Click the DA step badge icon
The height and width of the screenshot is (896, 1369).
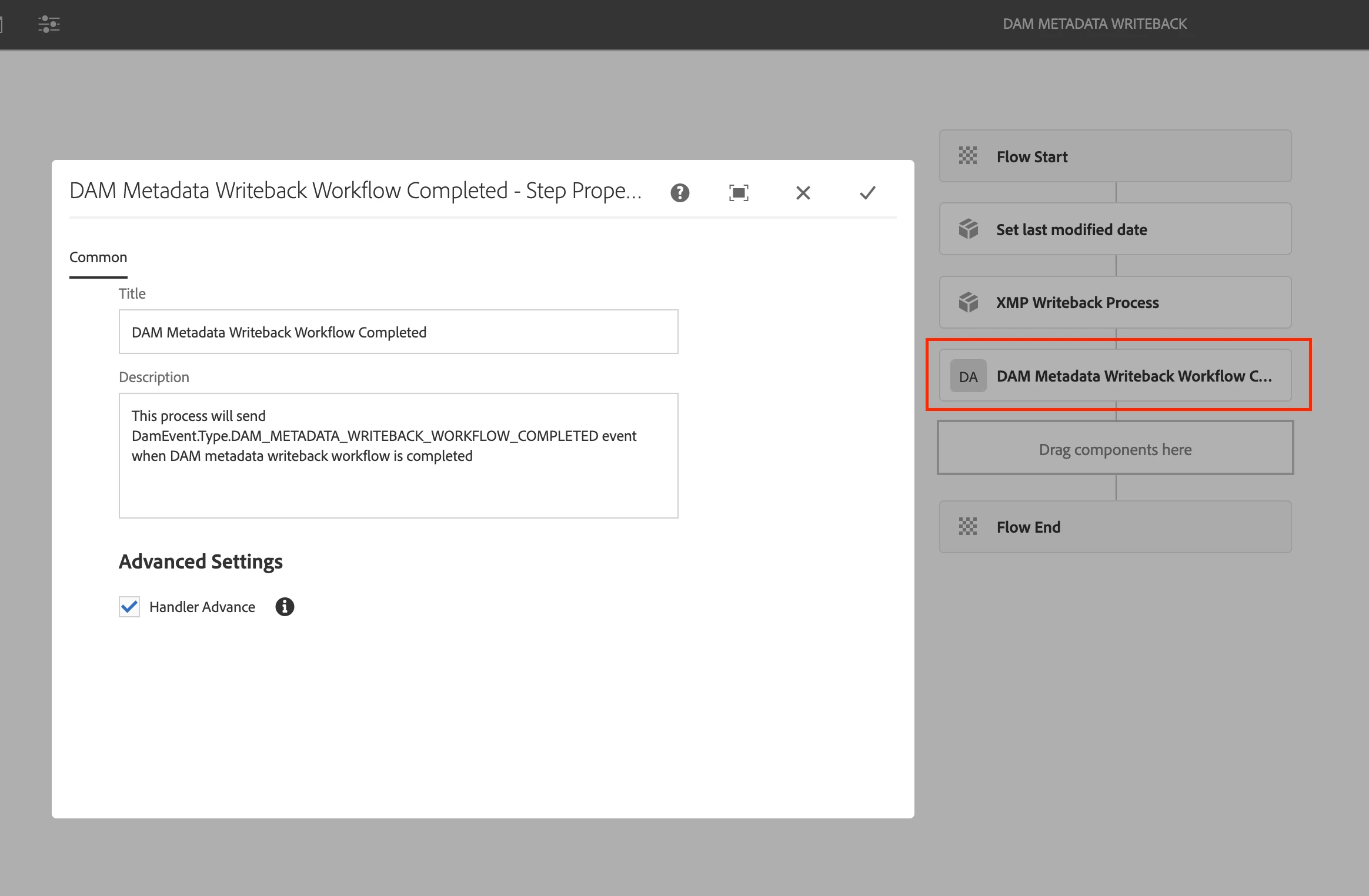click(968, 376)
